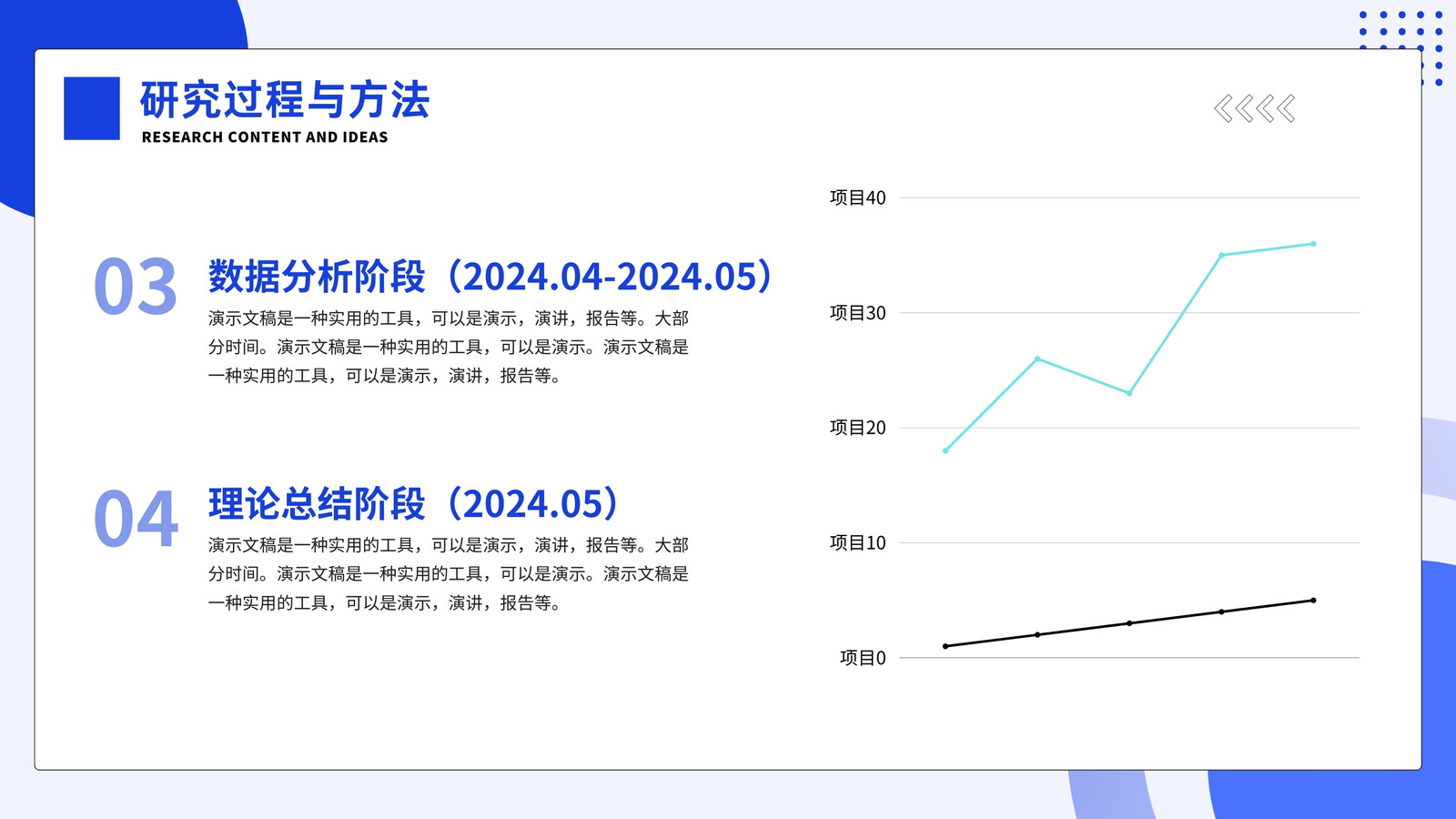
Task: Click the heading 数据分析阶段（2024.04-2024.05）
Action: click(x=490, y=277)
